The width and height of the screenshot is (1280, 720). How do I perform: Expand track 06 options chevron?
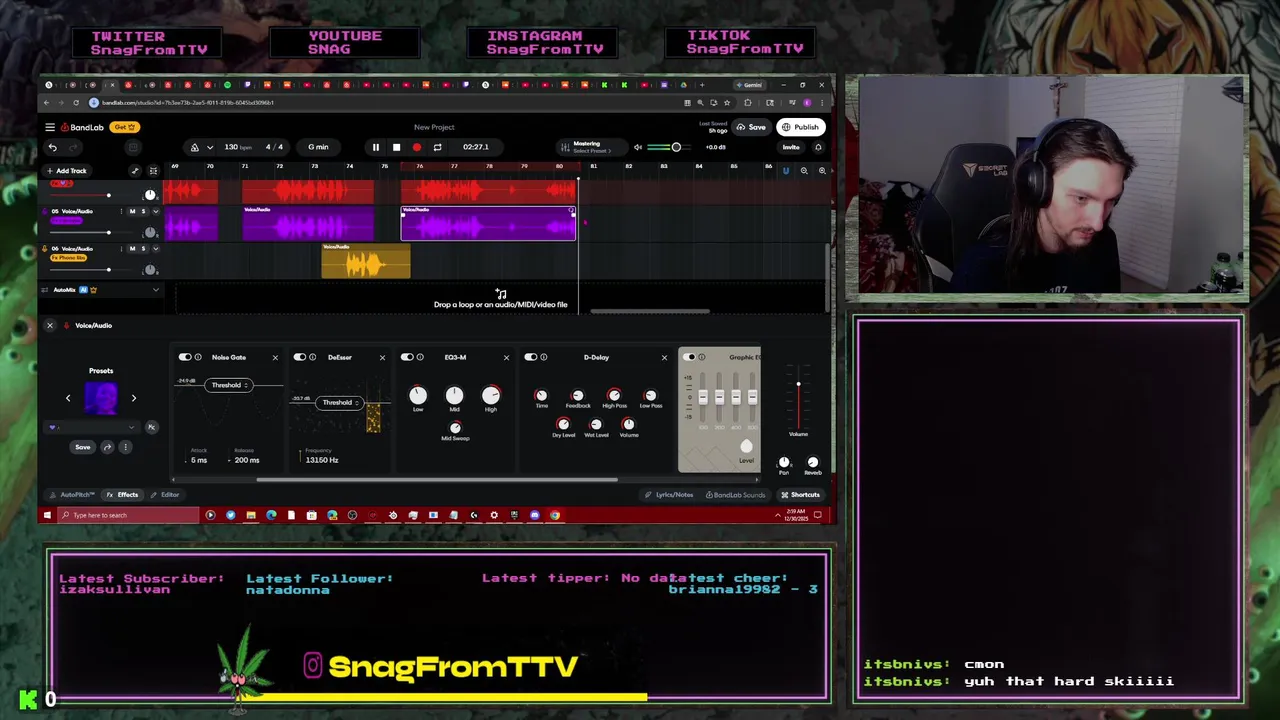[155, 248]
